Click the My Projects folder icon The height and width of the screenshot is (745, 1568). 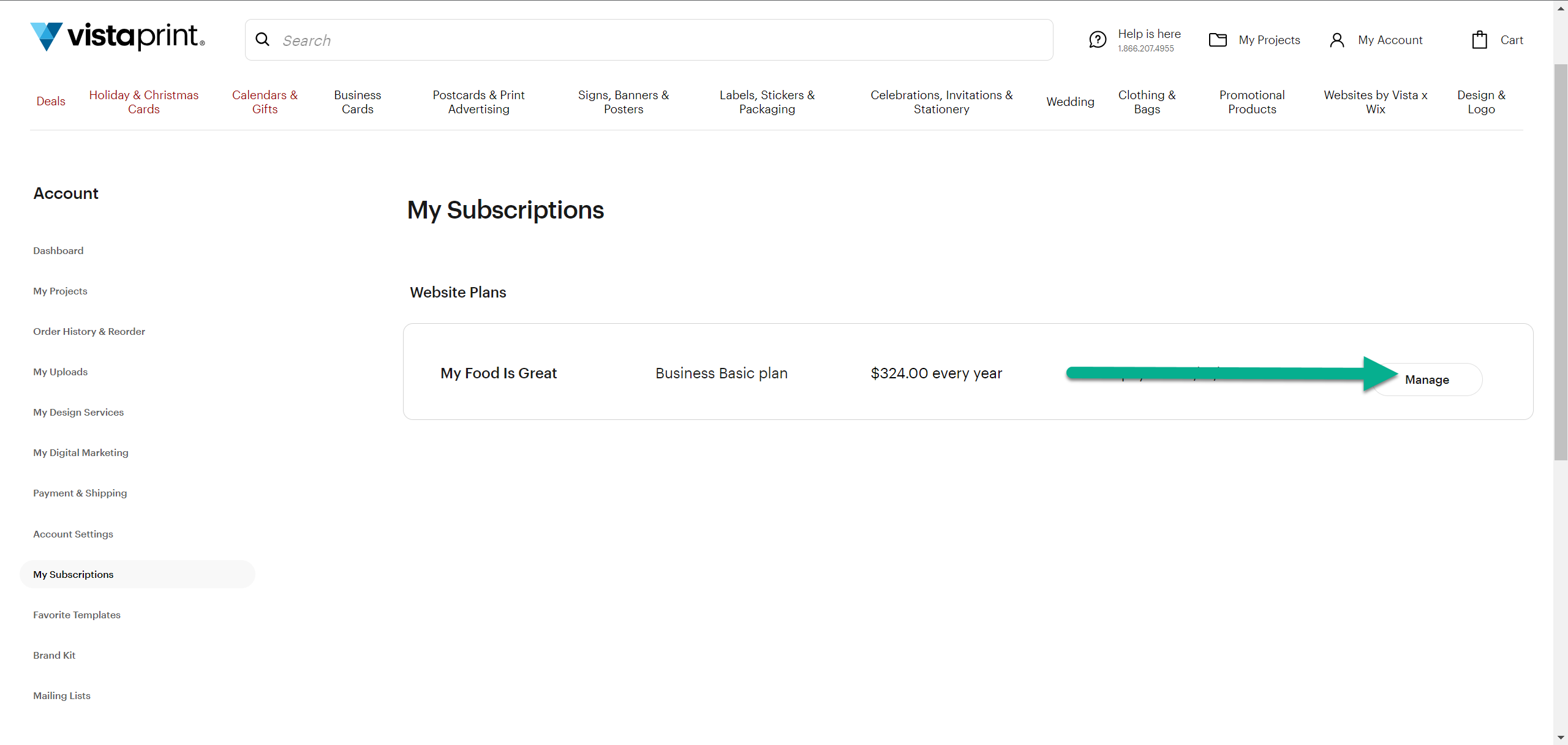1218,40
